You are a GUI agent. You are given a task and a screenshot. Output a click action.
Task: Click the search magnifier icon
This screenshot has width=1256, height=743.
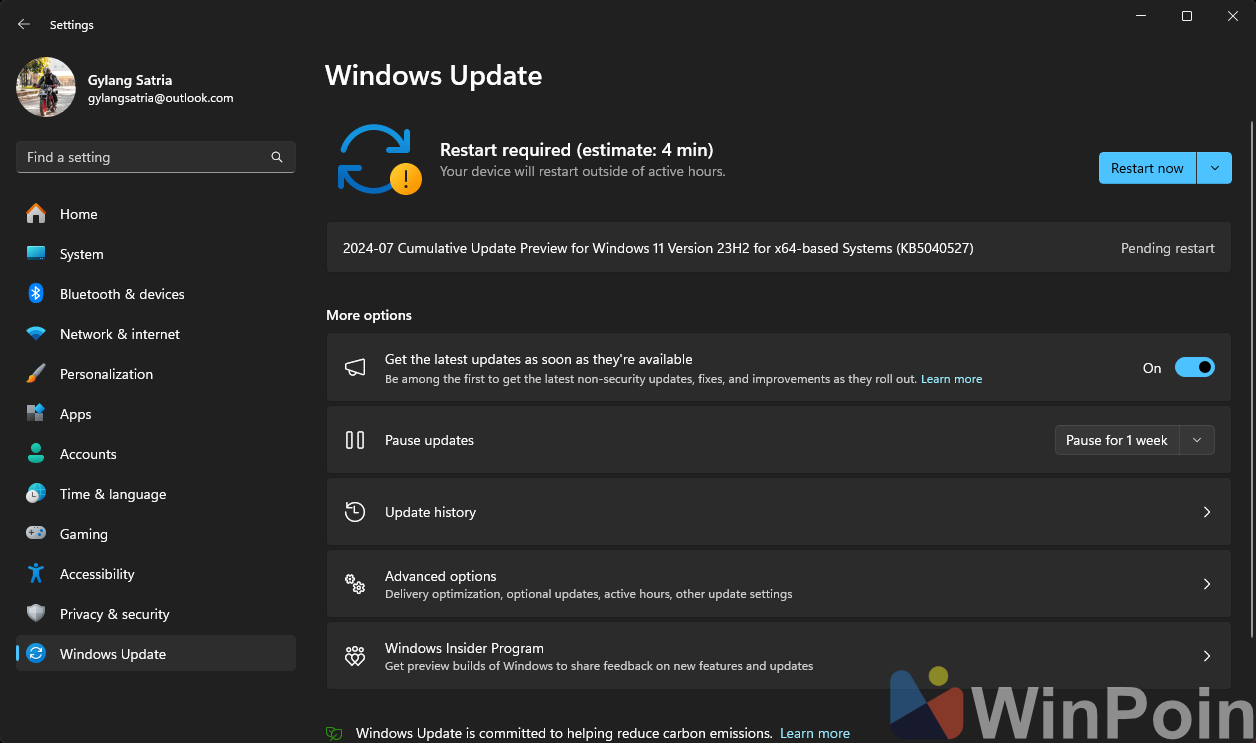click(x=277, y=157)
